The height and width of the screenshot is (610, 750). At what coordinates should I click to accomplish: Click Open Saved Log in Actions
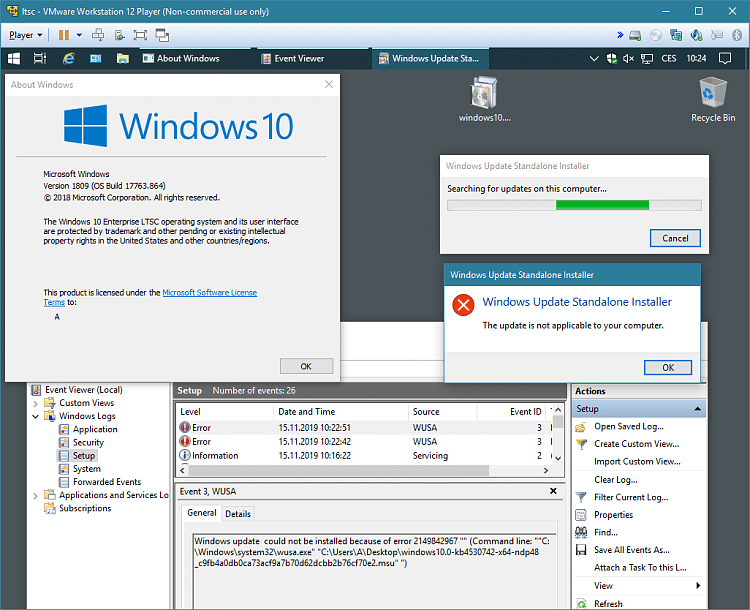pyautogui.click(x=629, y=426)
